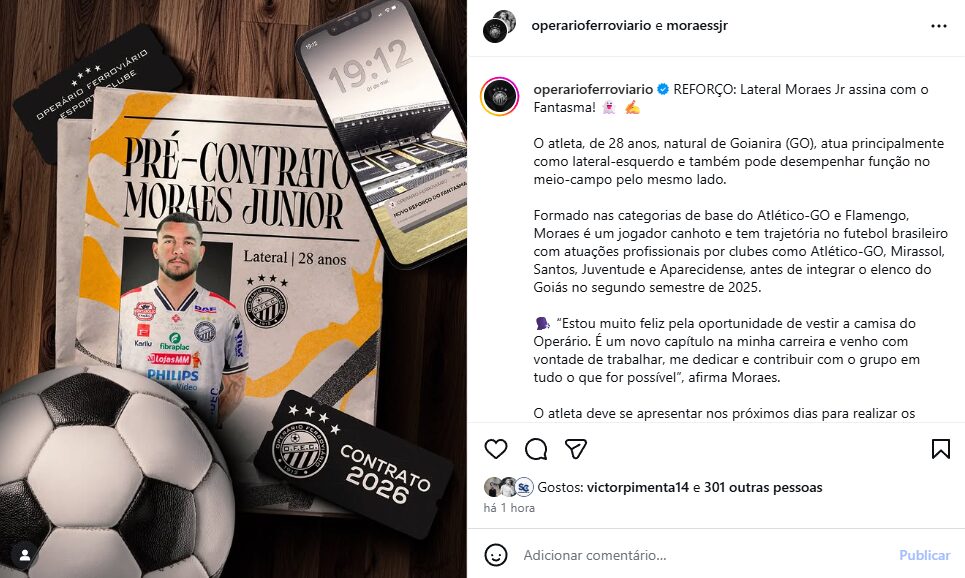
Task: Click the Pré-Contrato Moraes Junior post image
Action: 233,289
